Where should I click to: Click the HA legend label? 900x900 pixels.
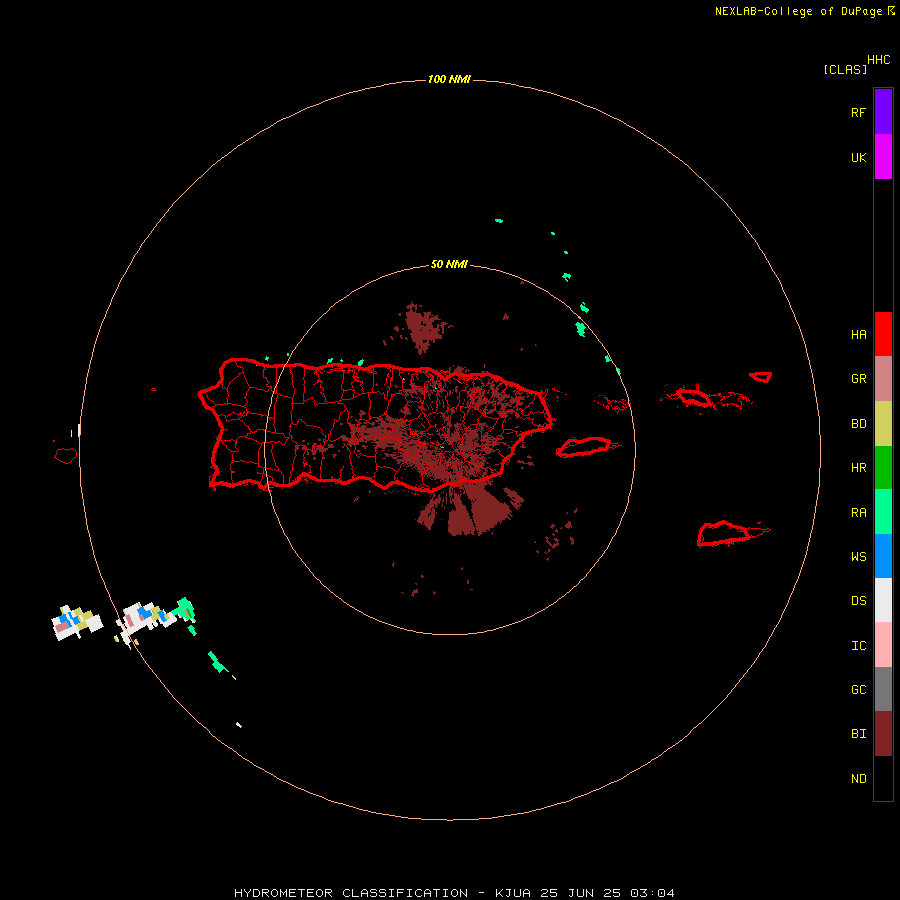tap(858, 335)
